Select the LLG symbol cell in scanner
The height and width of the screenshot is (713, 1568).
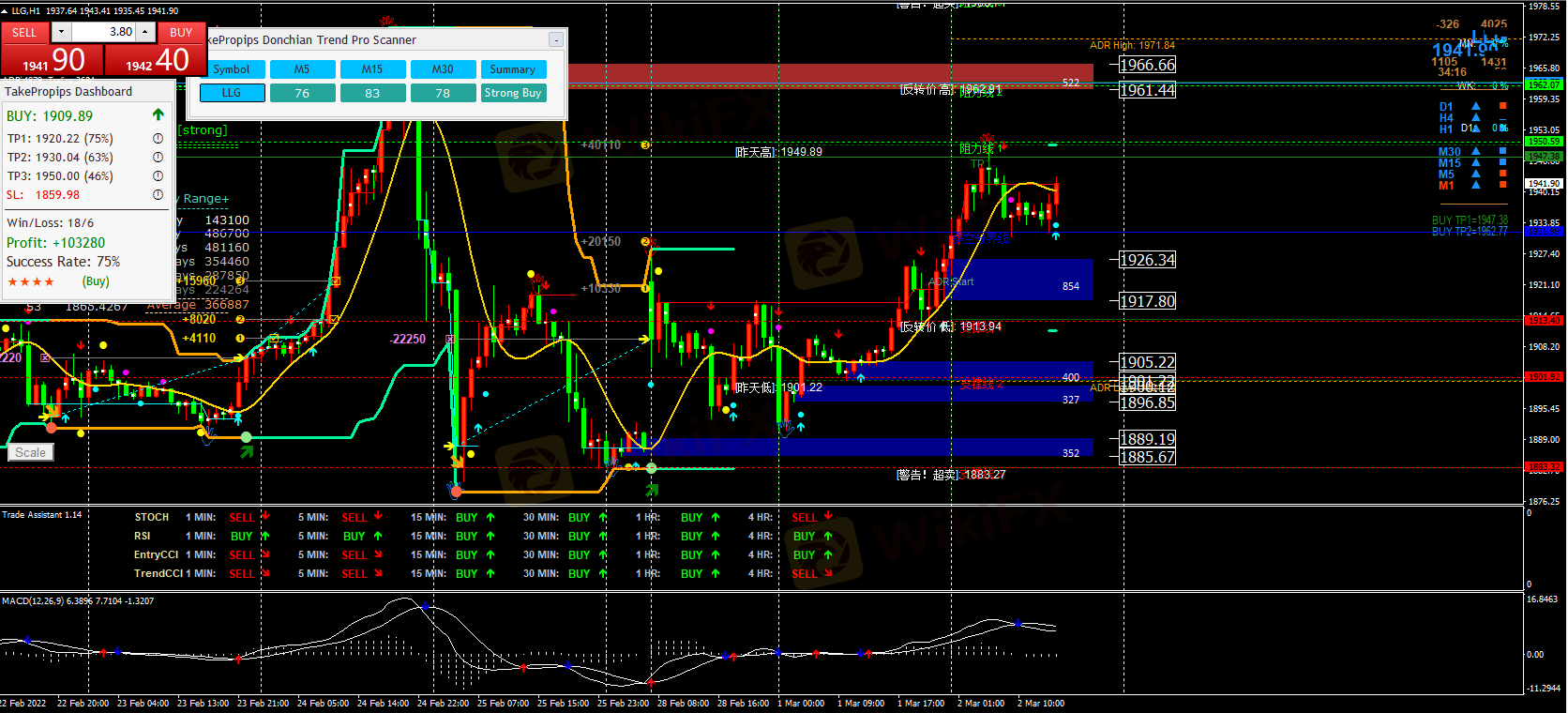tap(232, 93)
